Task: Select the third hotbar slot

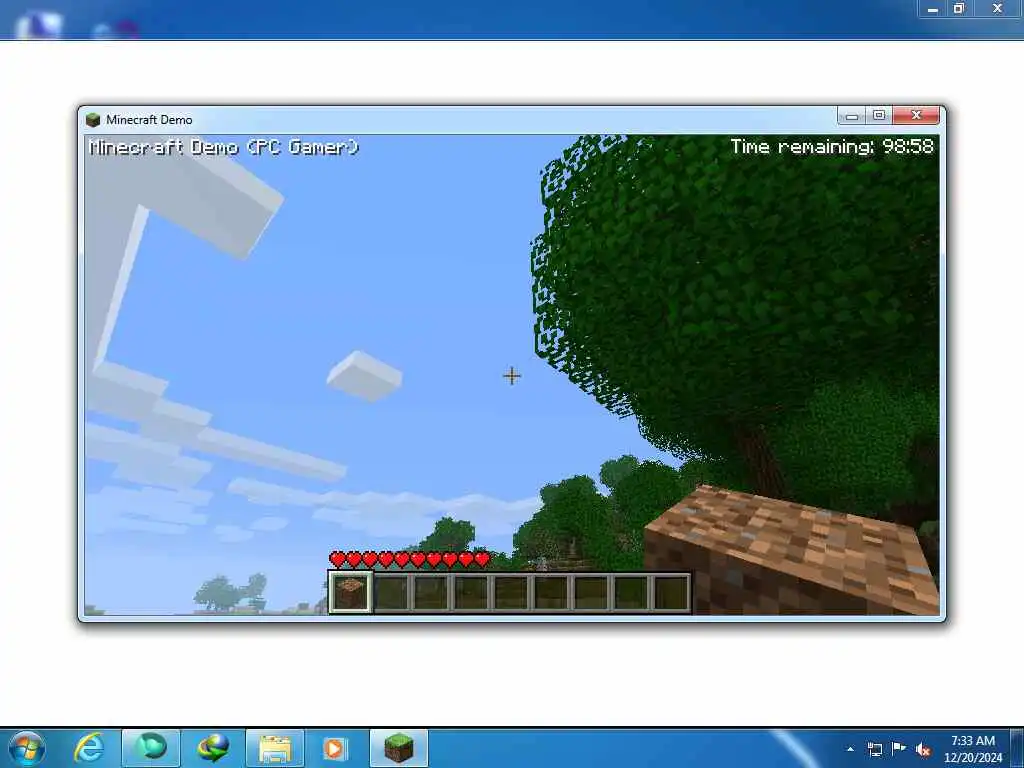Action: 431,593
